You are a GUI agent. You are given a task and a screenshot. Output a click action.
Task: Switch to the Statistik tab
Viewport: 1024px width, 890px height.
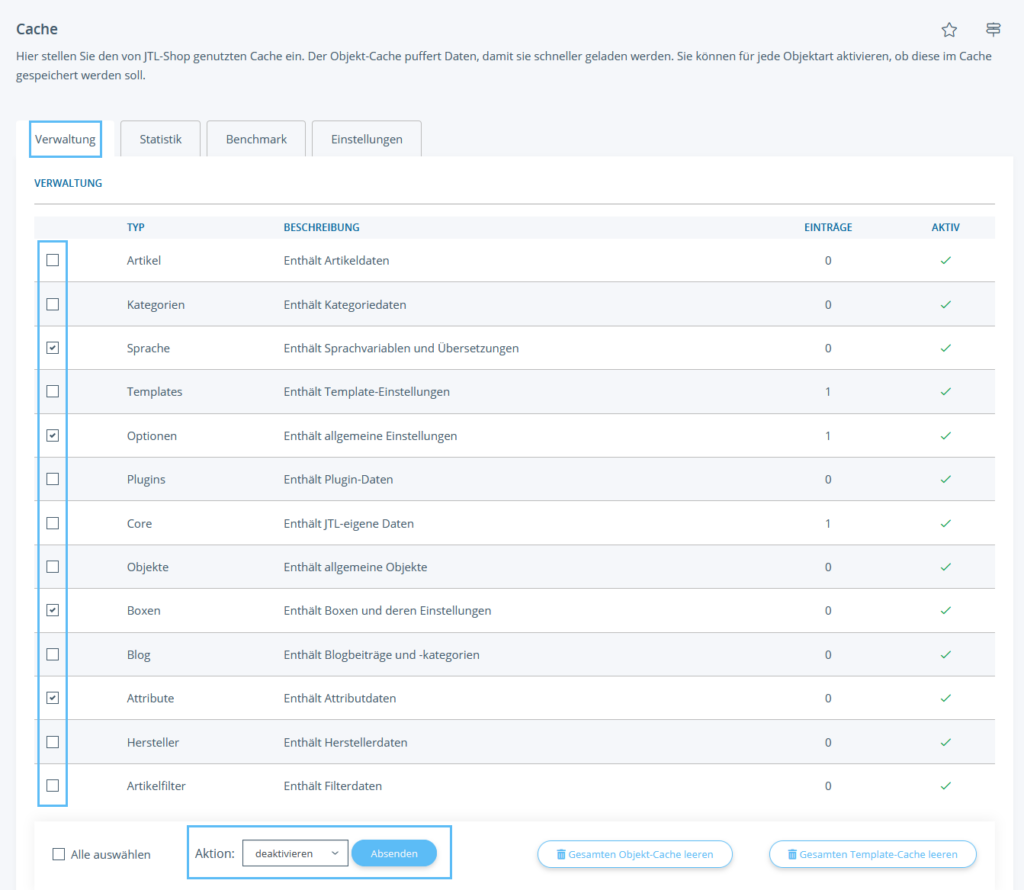[x=160, y=139]
